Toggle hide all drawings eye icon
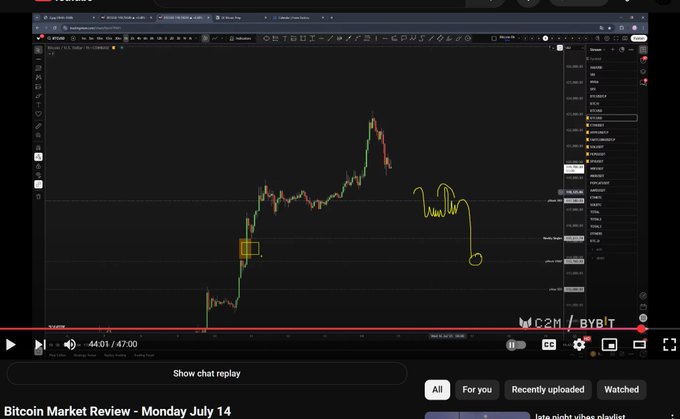680x419 pixels. (x=38, y=175)
